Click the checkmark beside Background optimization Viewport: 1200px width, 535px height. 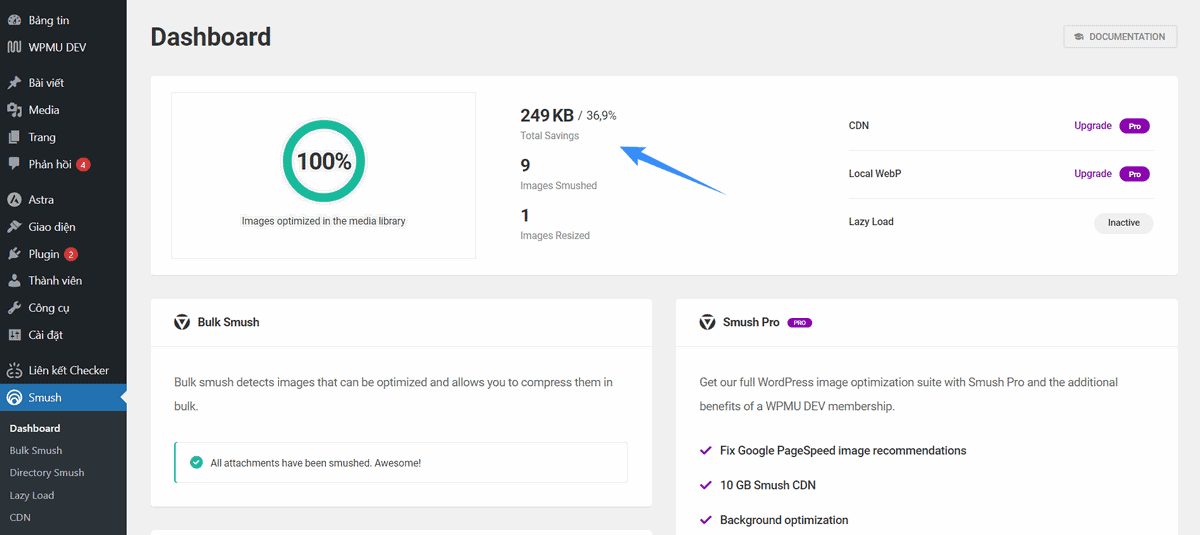(706, 520)
